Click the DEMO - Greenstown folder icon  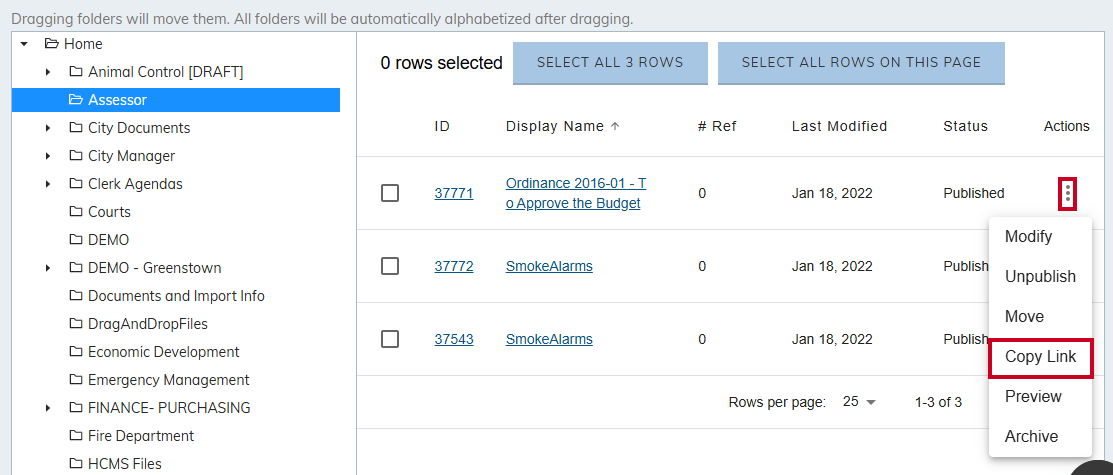pyautogui.click(x=75, y=268)
